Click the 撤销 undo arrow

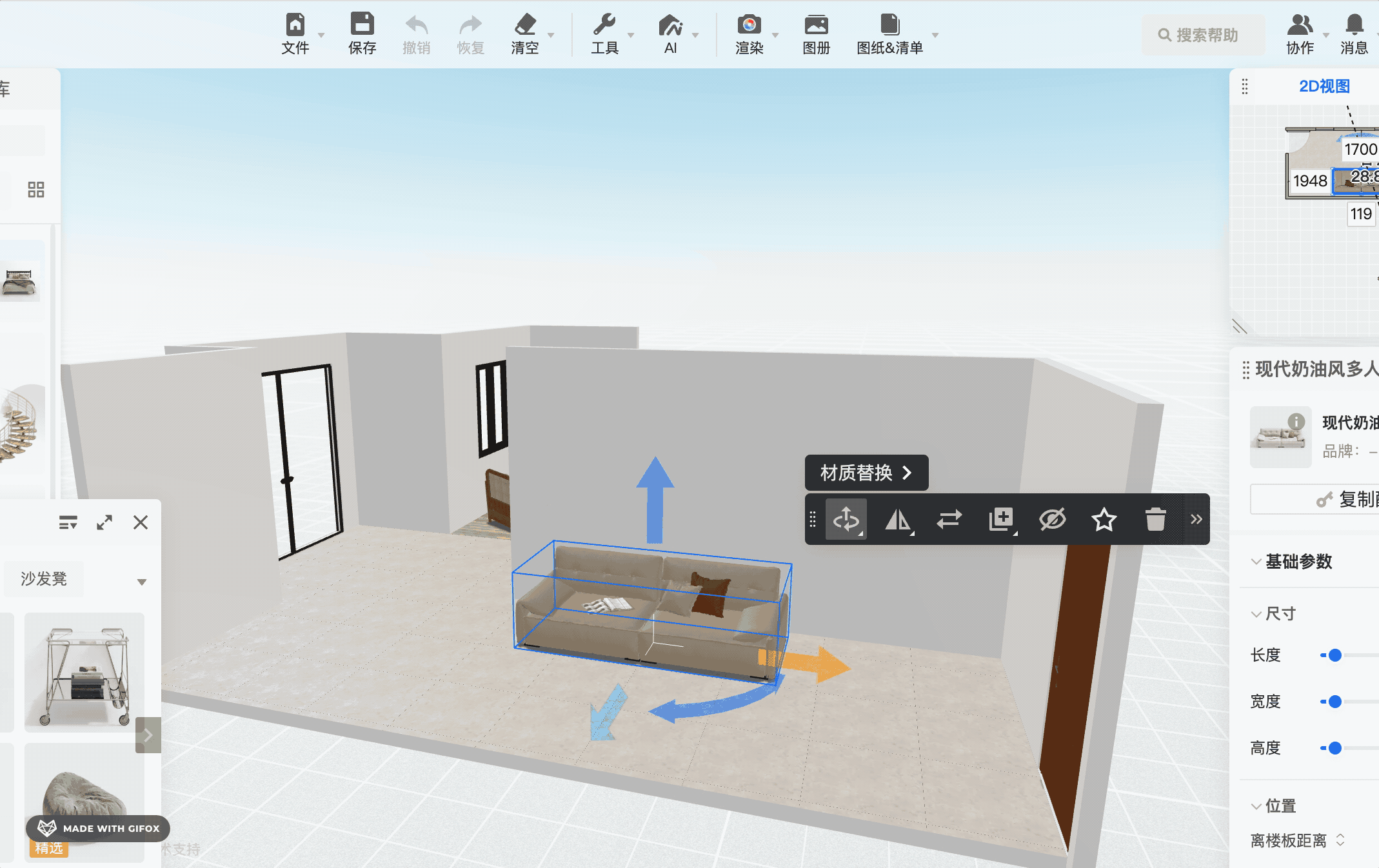coord(416,25)
